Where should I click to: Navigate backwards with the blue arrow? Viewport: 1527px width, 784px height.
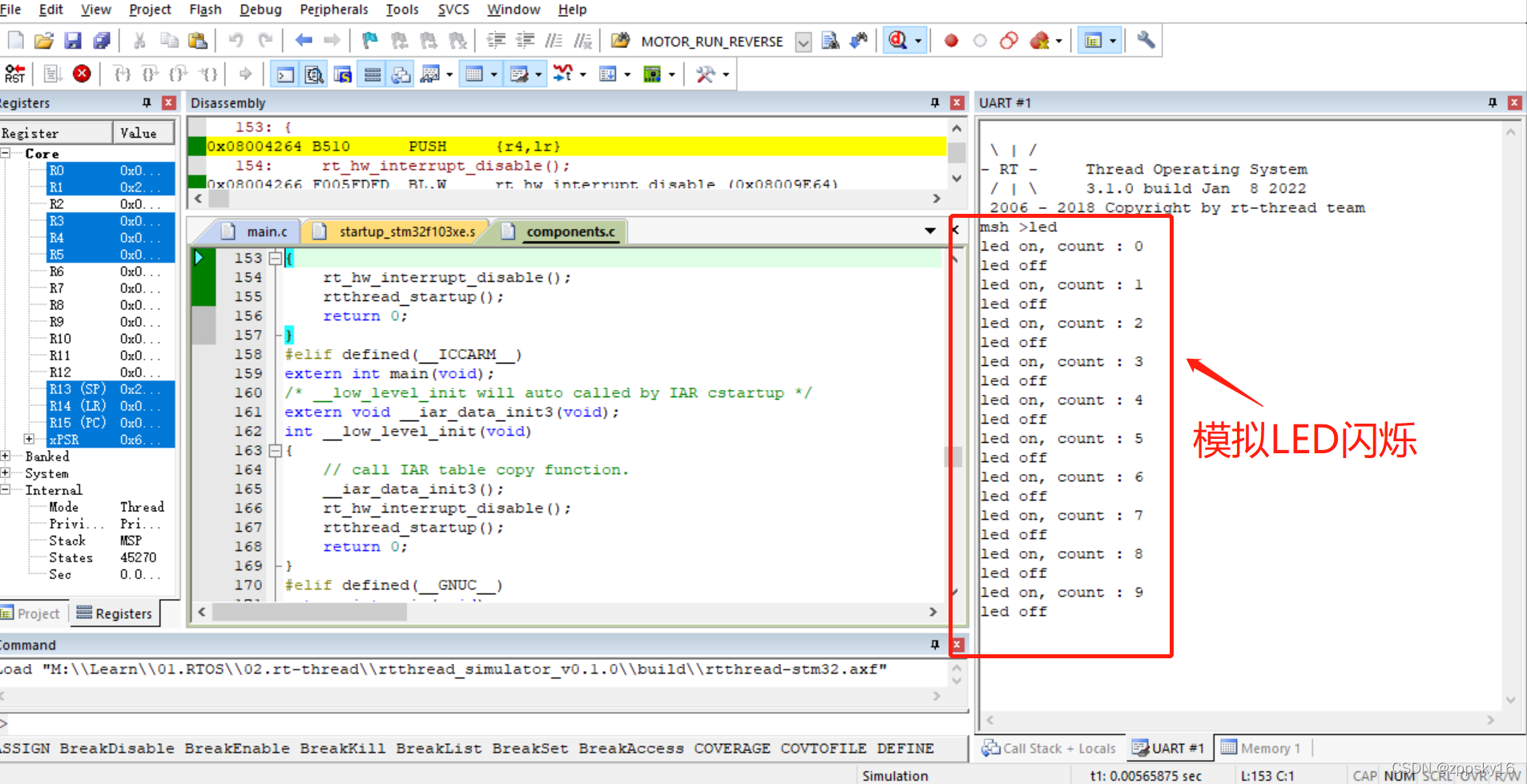(304, 40)
